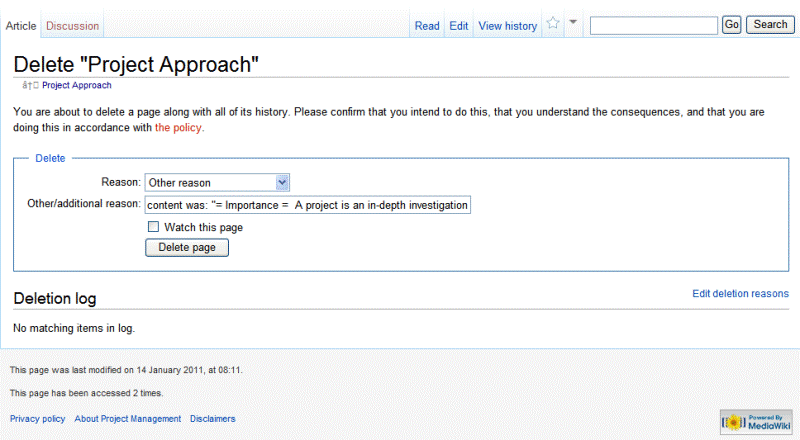Screen dimensions: 800x440
Task: Click the Delete fieldset legend
Action: (50, 158)
